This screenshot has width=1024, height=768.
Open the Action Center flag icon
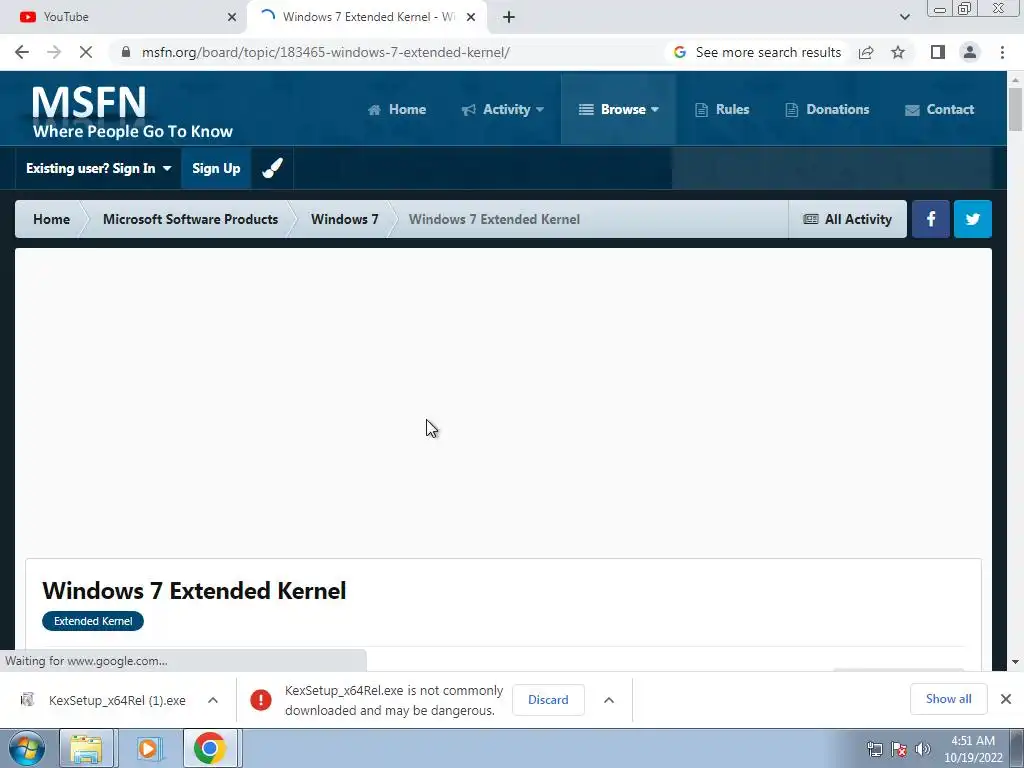(899, 749)
